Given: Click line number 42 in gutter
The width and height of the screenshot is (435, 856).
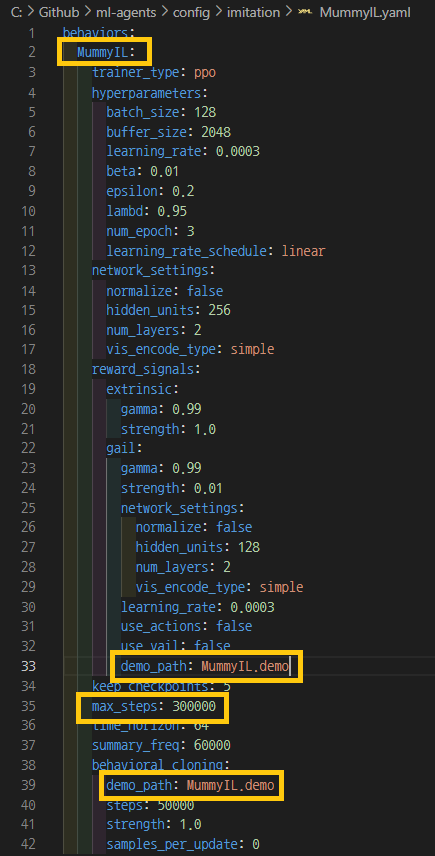Looking at the screenshot, I should [28, 845].
